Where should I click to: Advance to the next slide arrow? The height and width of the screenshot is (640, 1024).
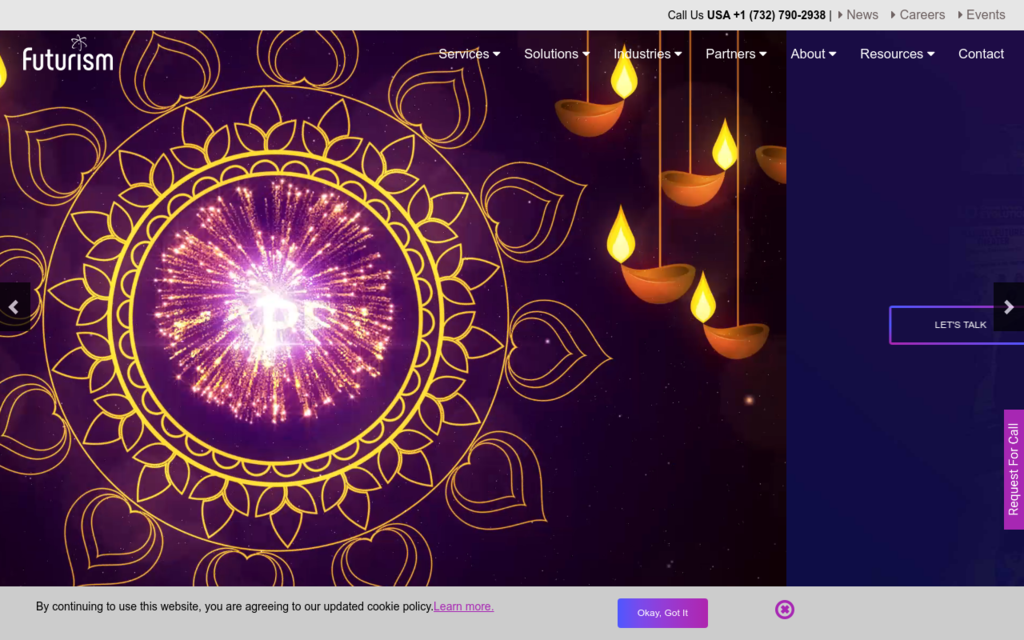pyautogui.click(x=1008, y=307)
